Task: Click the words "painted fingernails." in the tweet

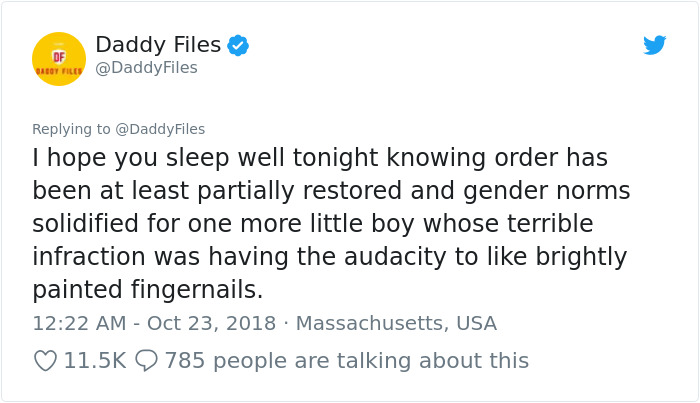Action: [x=147, y=290]
